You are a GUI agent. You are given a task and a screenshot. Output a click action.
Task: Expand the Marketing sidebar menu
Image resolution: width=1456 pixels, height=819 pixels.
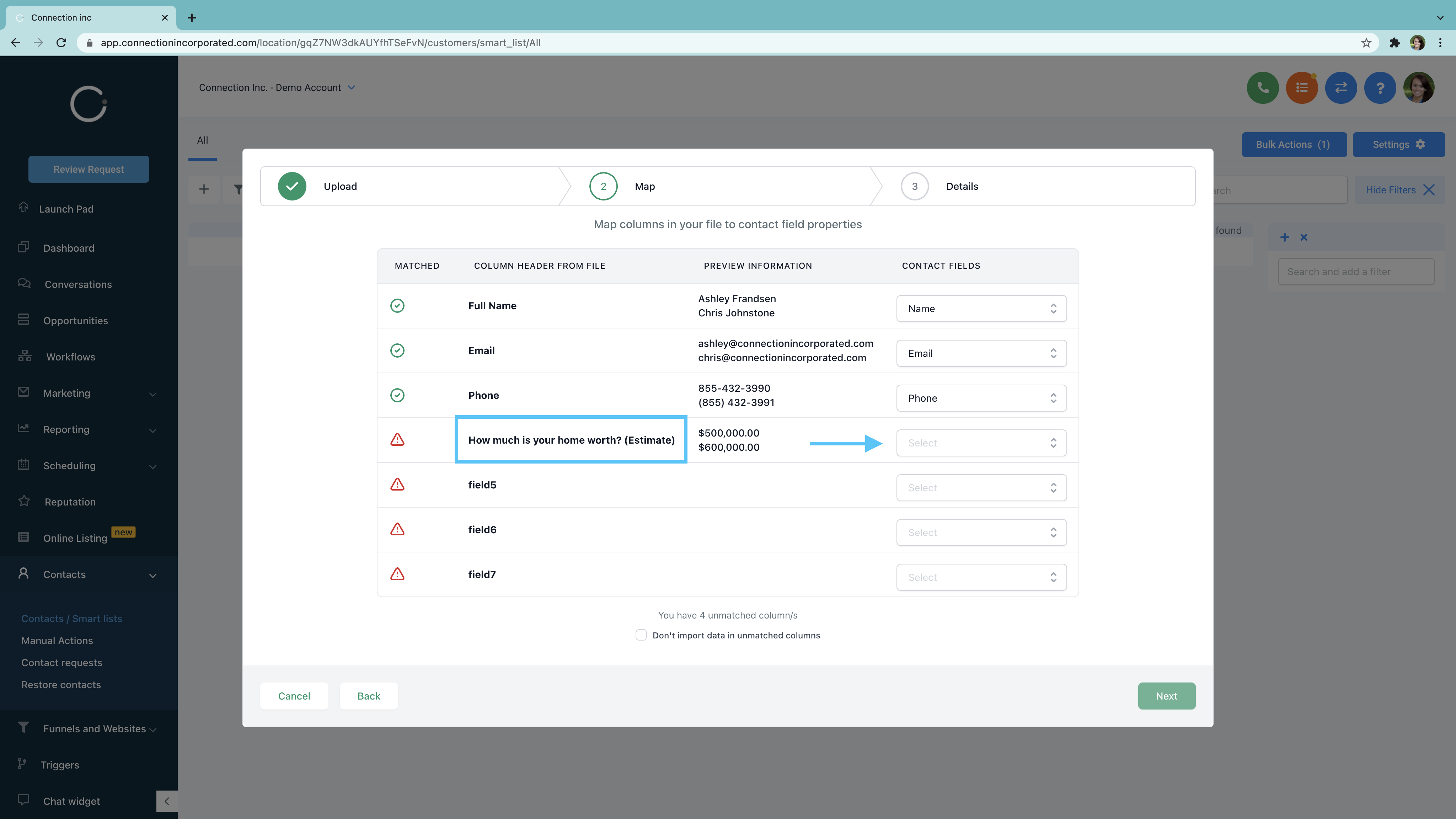tap(152, 394)
